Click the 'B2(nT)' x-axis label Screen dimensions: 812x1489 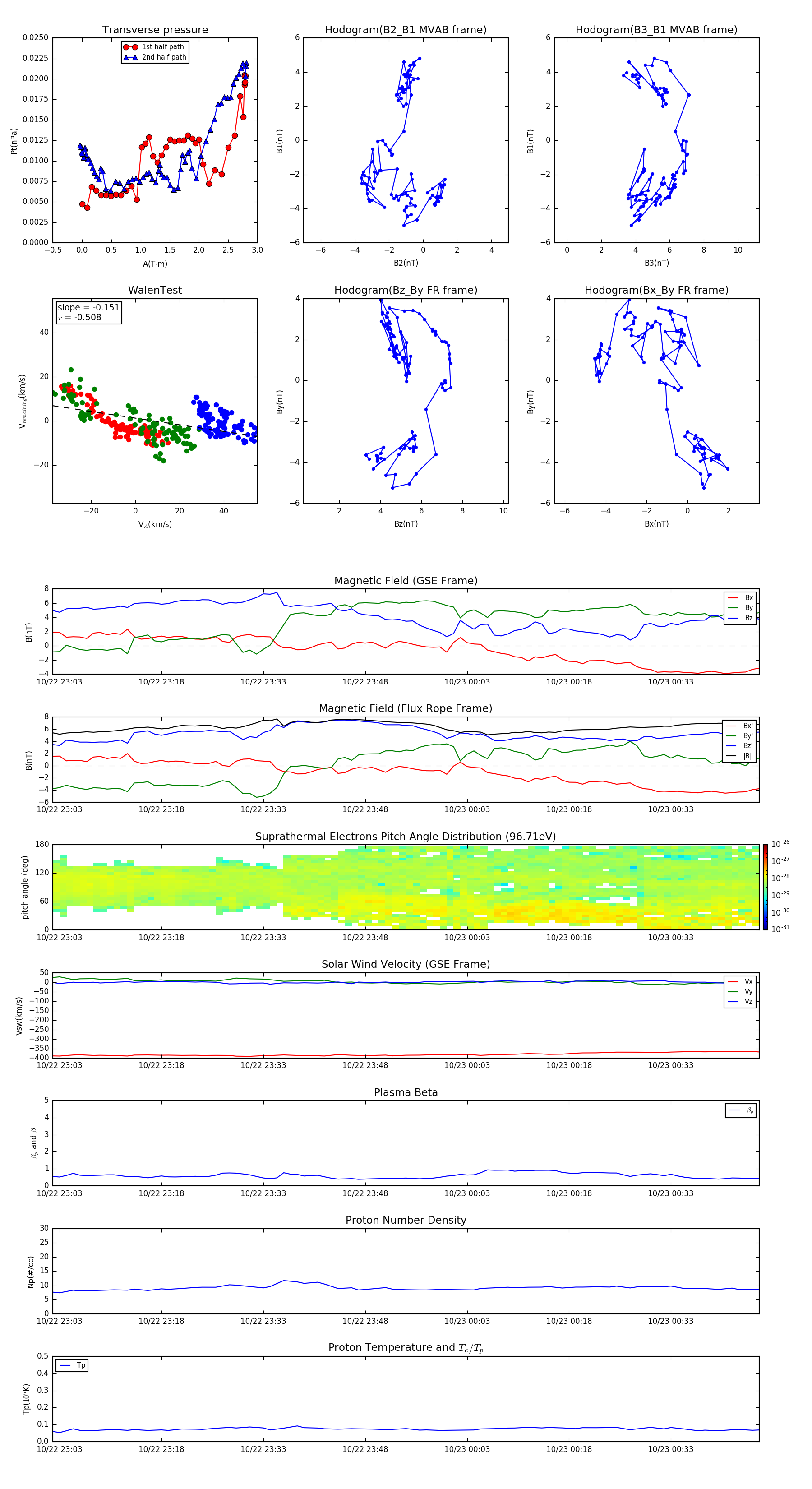click(406, 263)
